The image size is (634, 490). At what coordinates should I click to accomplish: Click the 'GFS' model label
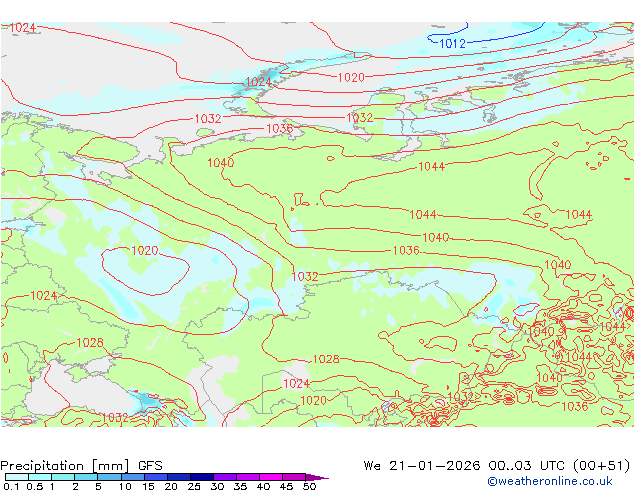click(150, 466)
